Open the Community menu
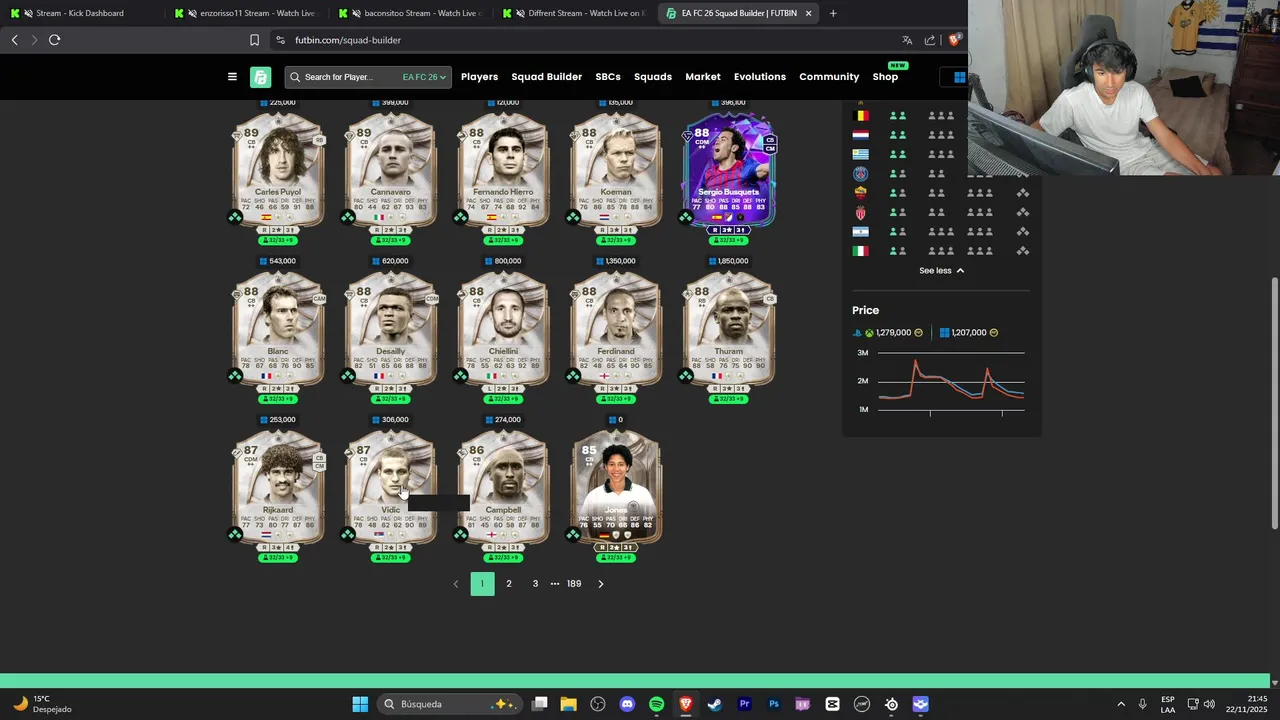The height and width of the screenshot is (720, 1280). 829,77
